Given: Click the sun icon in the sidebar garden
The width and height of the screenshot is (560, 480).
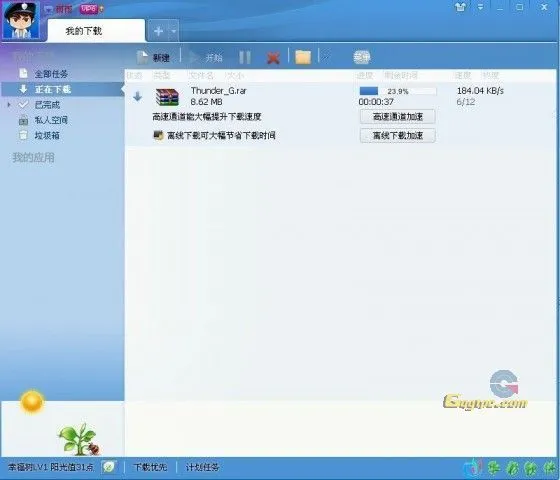Looking at the screenshot, I should coord(32,402).
